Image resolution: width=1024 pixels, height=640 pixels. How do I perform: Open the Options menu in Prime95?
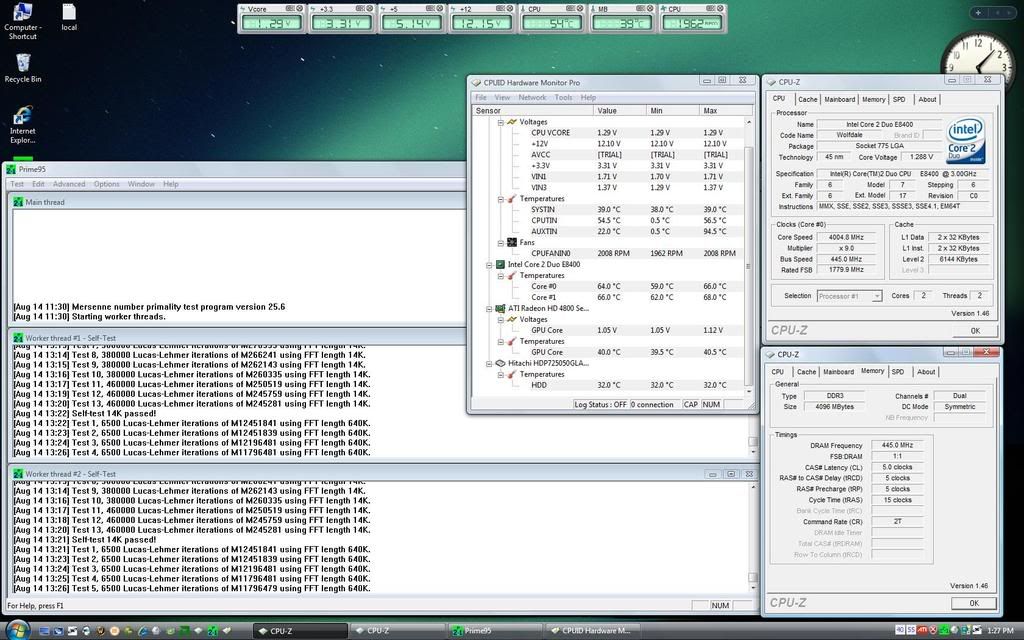pos(106,184)
